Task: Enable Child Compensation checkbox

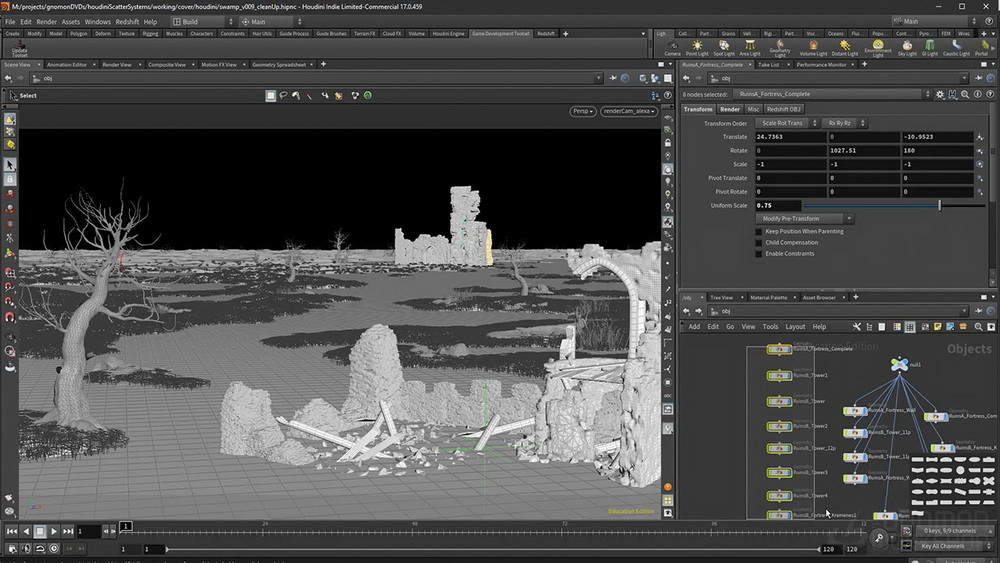Action: point(758,242)
